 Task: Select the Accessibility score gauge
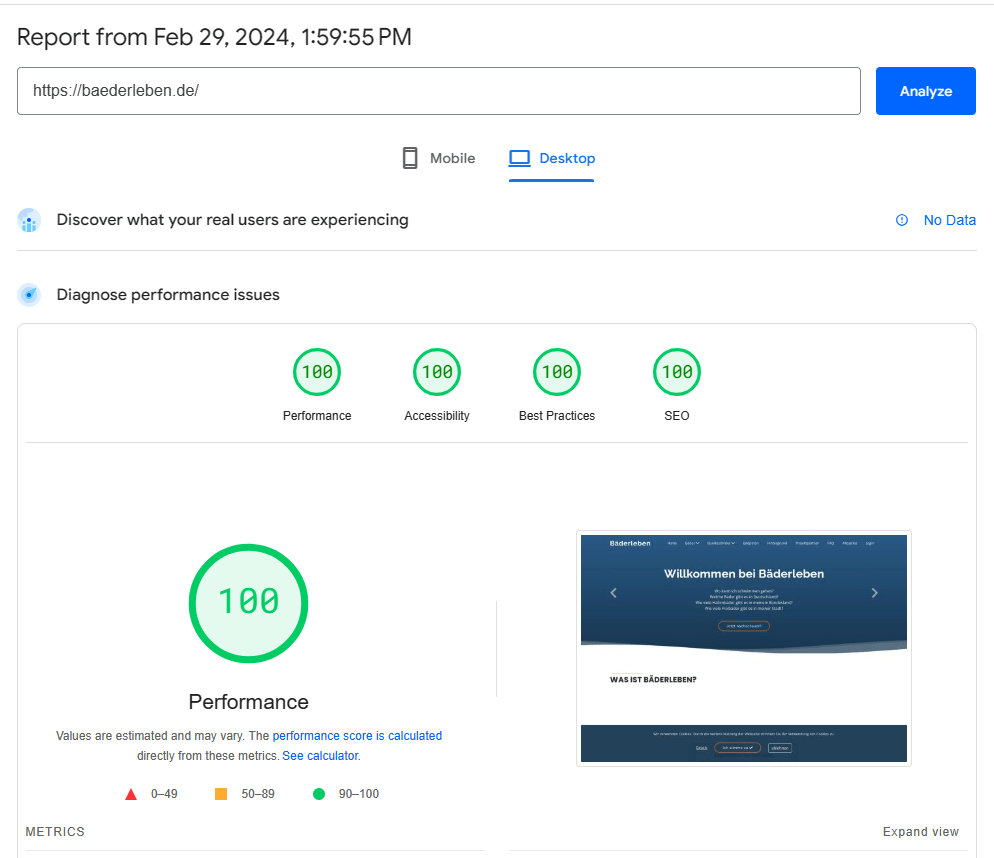(437, 372)
